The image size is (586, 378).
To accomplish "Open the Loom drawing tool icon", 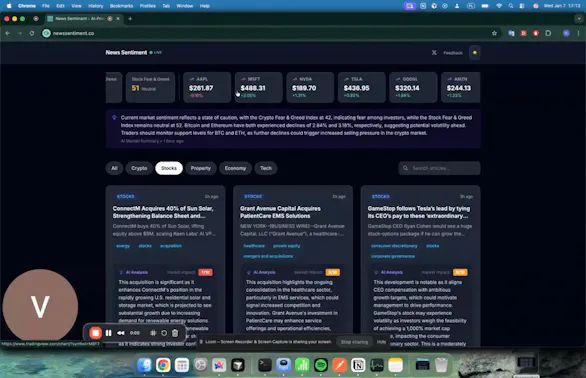I will pyautogui.click(x=153, y=333).
